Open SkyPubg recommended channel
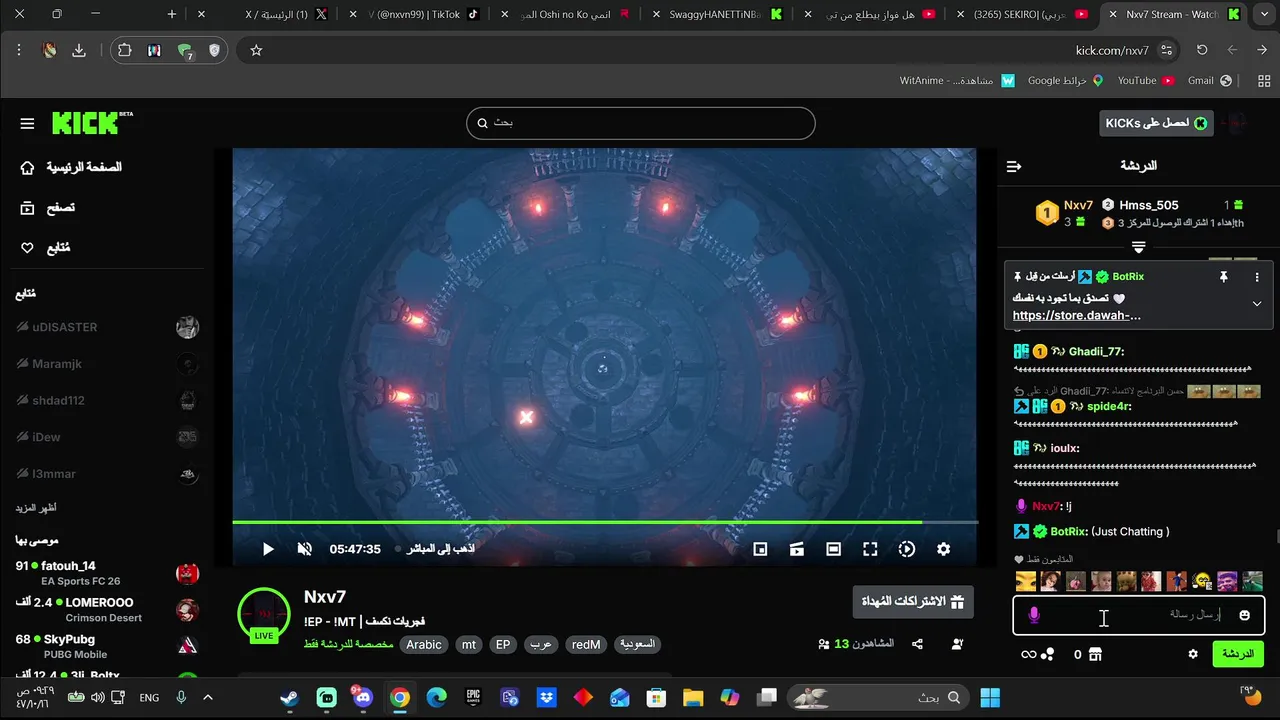 click(108, 646)
